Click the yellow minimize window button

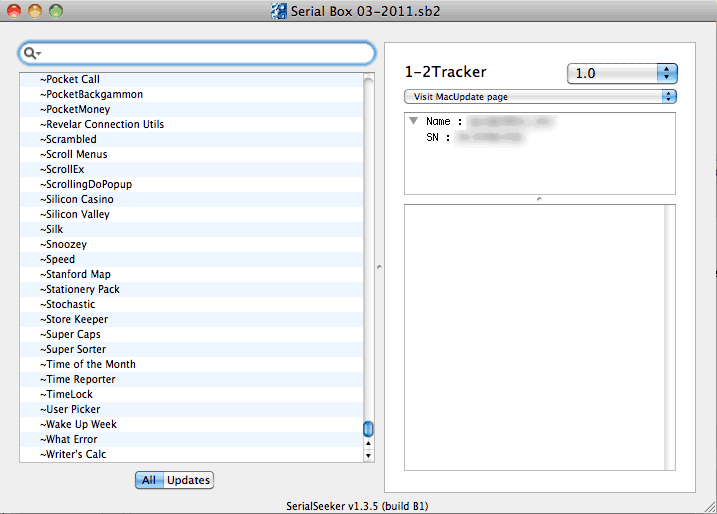(x=35, y=11)
